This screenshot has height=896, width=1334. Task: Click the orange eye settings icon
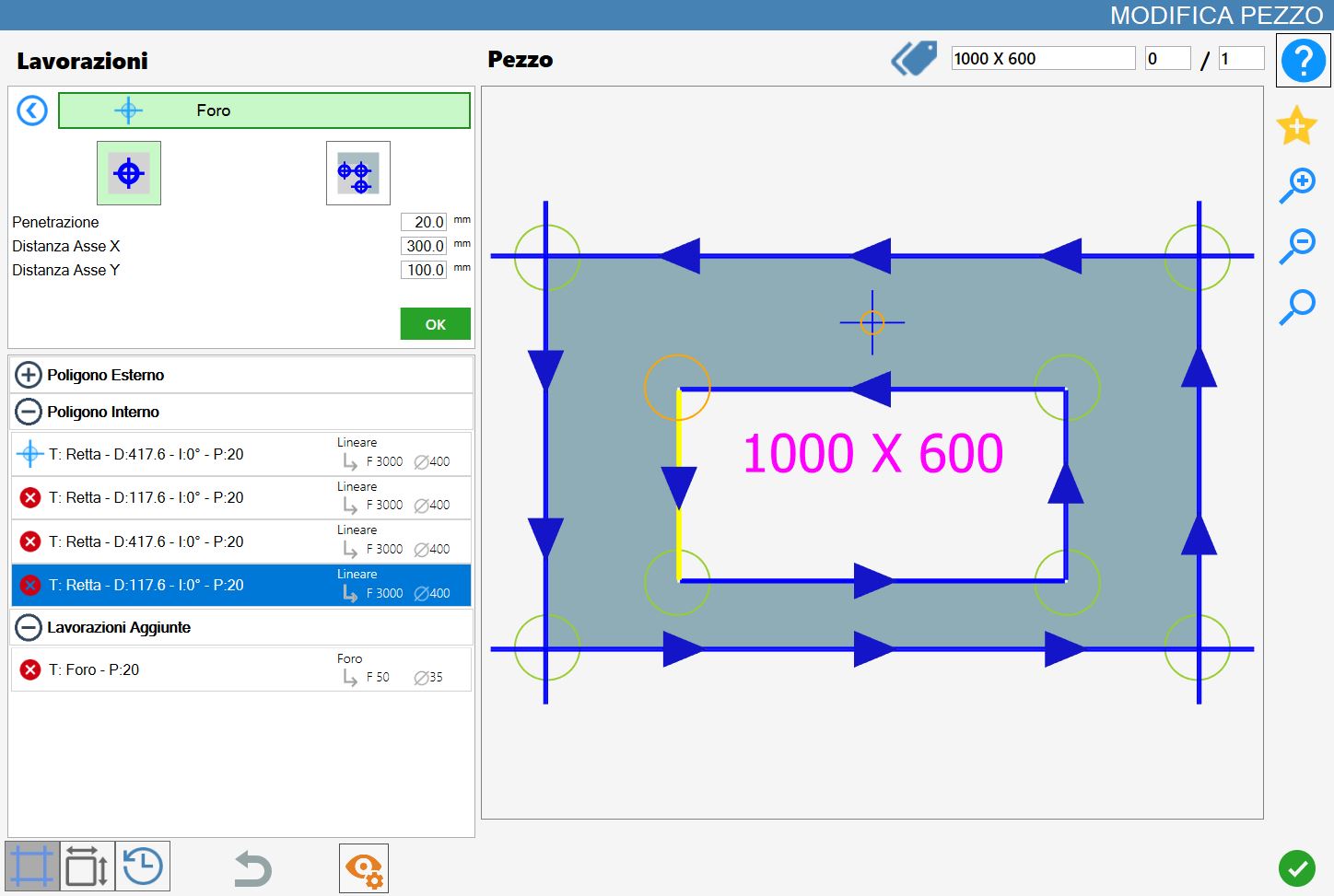click(x=364, y=868)
